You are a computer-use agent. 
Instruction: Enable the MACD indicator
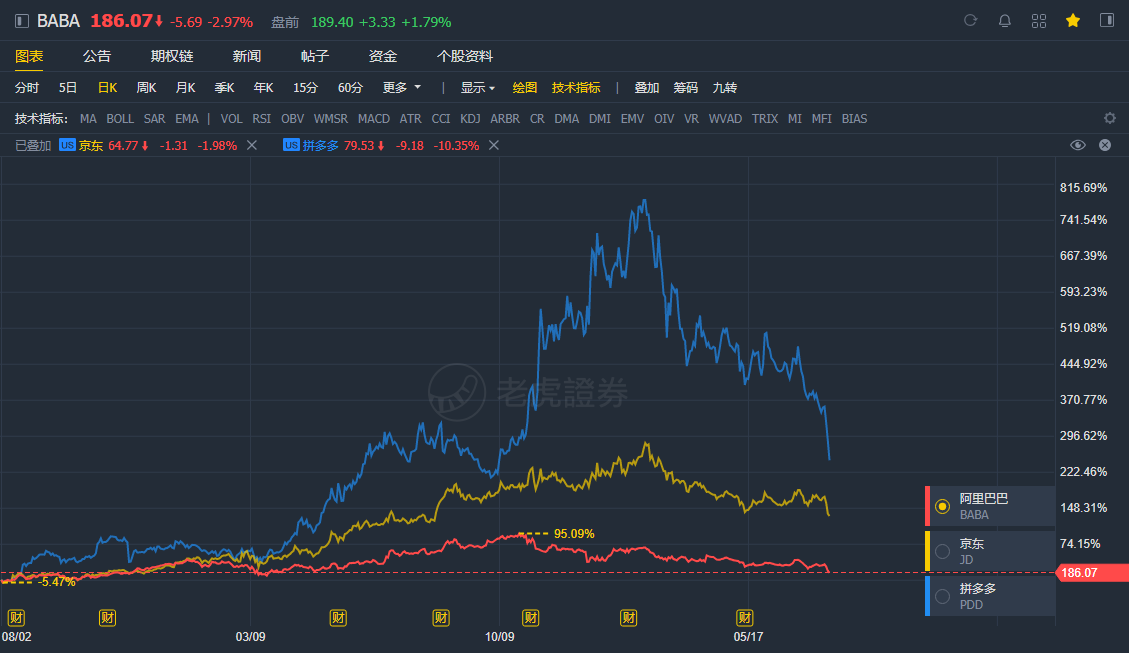(374, 119)
